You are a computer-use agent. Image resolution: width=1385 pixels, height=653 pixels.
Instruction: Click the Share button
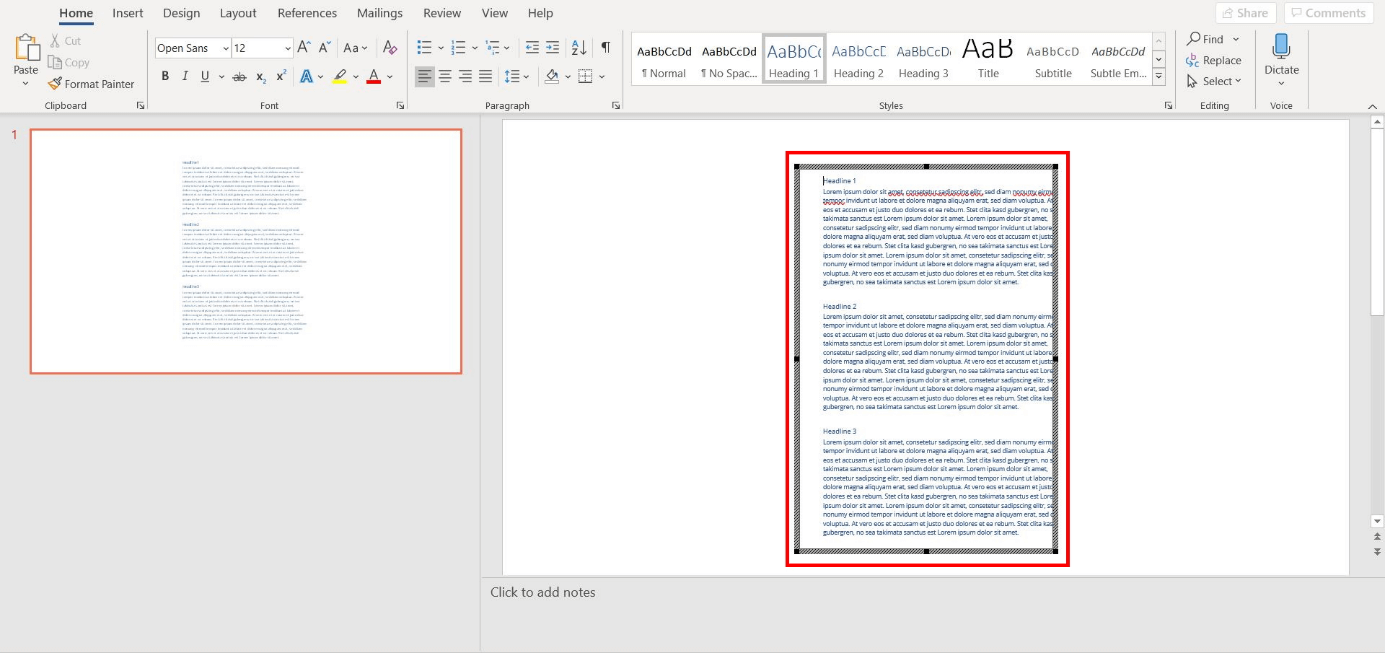click(x=1245, y=13)
